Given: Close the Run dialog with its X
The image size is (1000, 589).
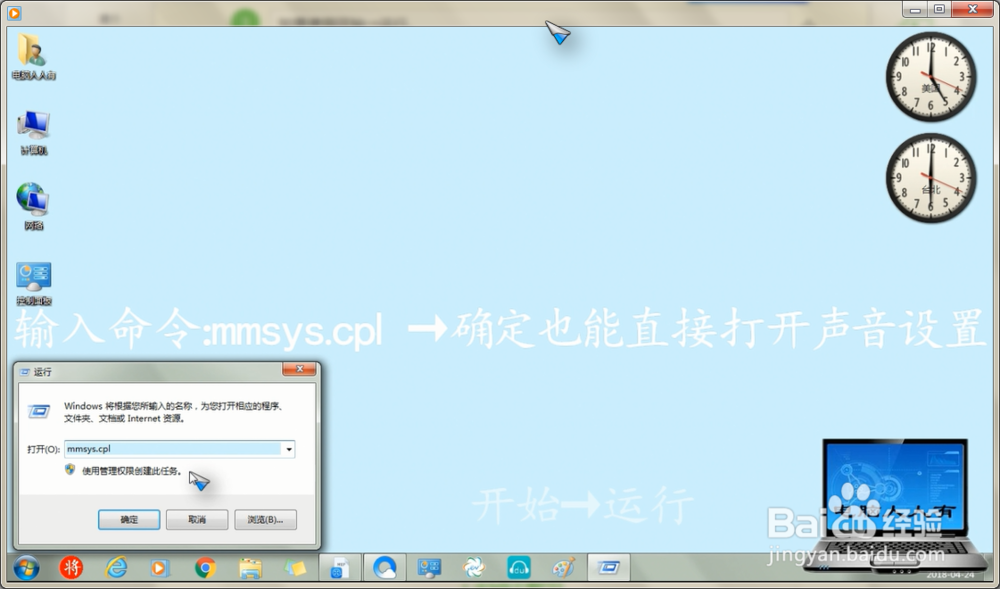Looking at the screenshot, I should pyautogui.click(x=299, y=369).
